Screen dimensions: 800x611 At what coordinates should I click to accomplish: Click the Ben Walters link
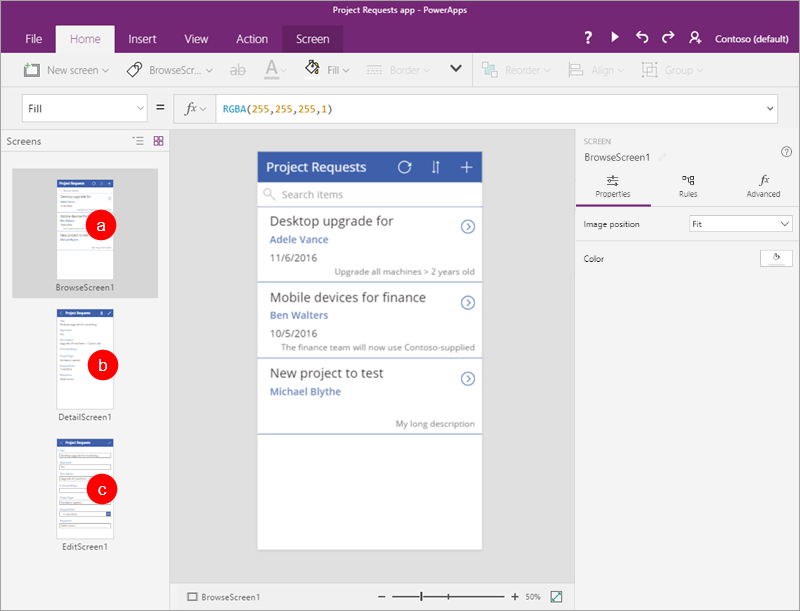299,315
